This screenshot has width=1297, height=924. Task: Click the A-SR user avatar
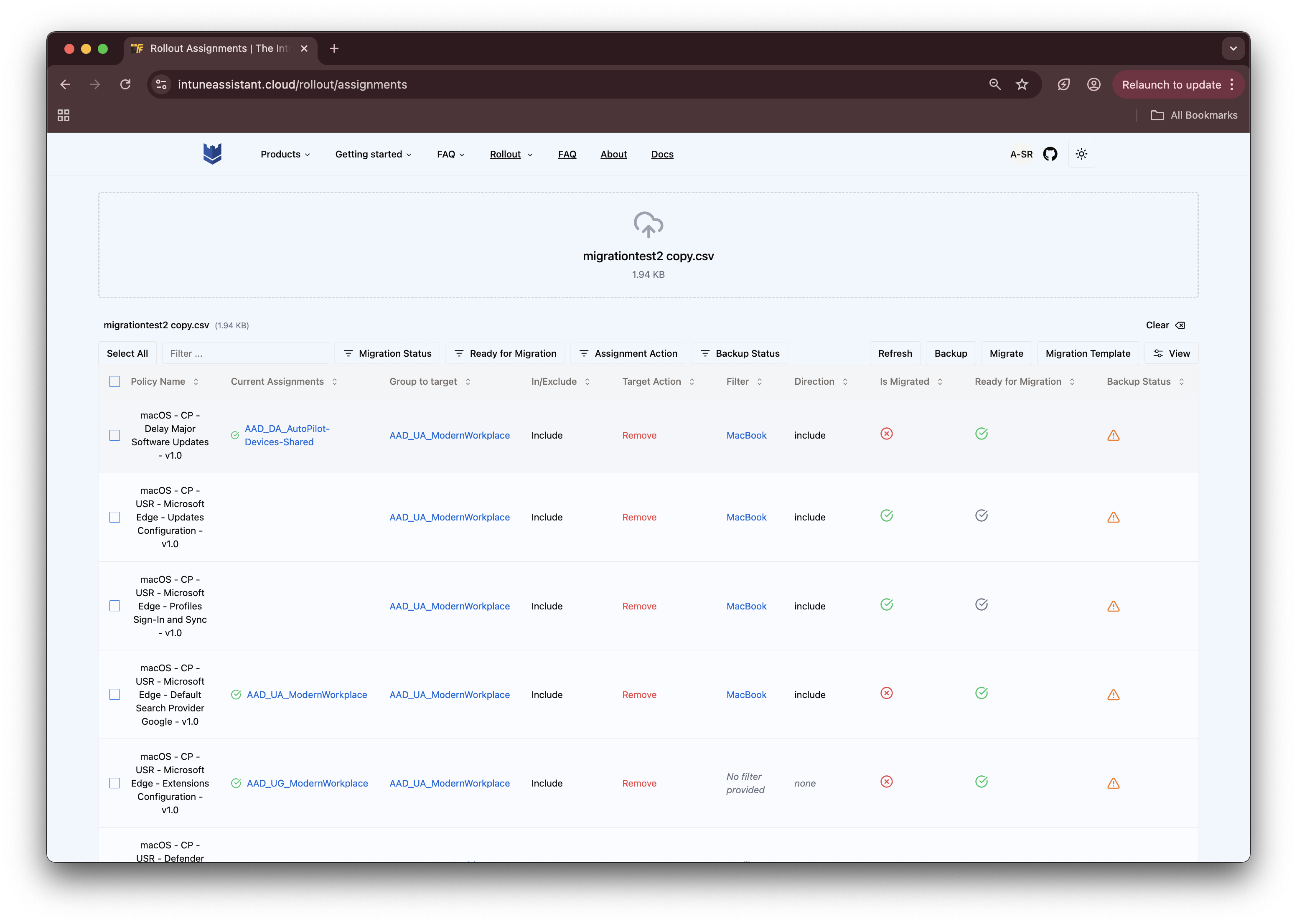(1021, 154)
